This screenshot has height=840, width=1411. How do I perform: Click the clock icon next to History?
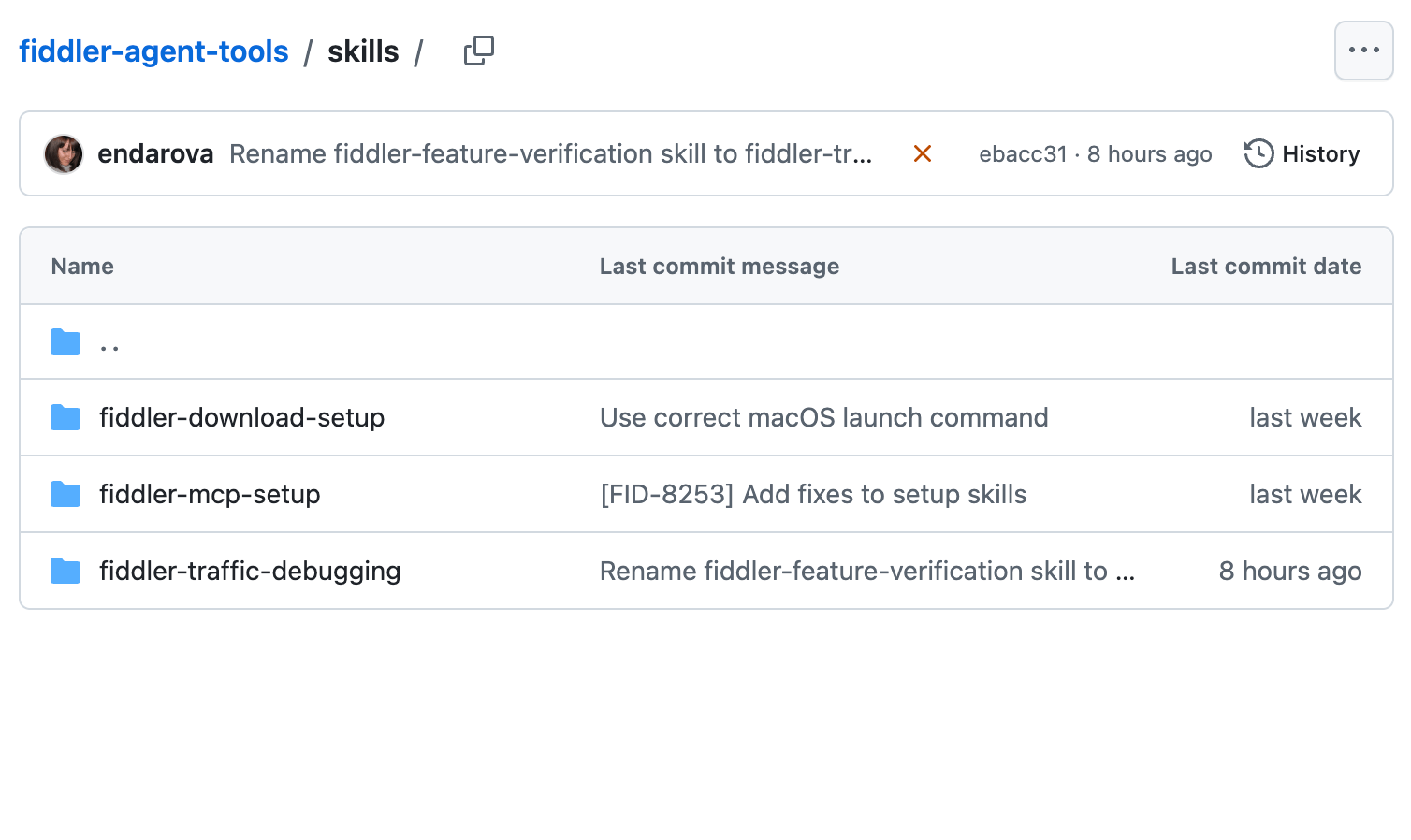(1258, 153)
